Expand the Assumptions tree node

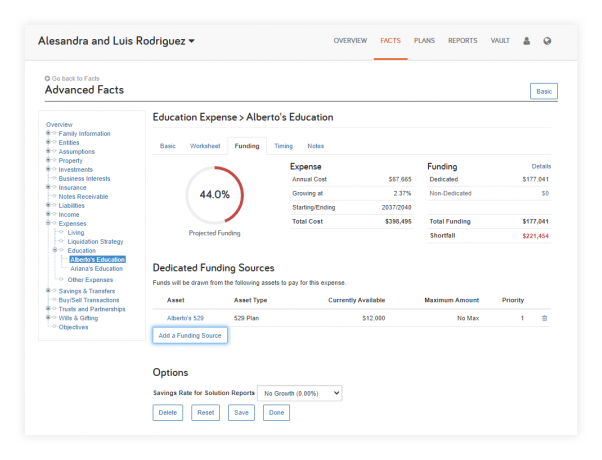click(x=48, y=151)
